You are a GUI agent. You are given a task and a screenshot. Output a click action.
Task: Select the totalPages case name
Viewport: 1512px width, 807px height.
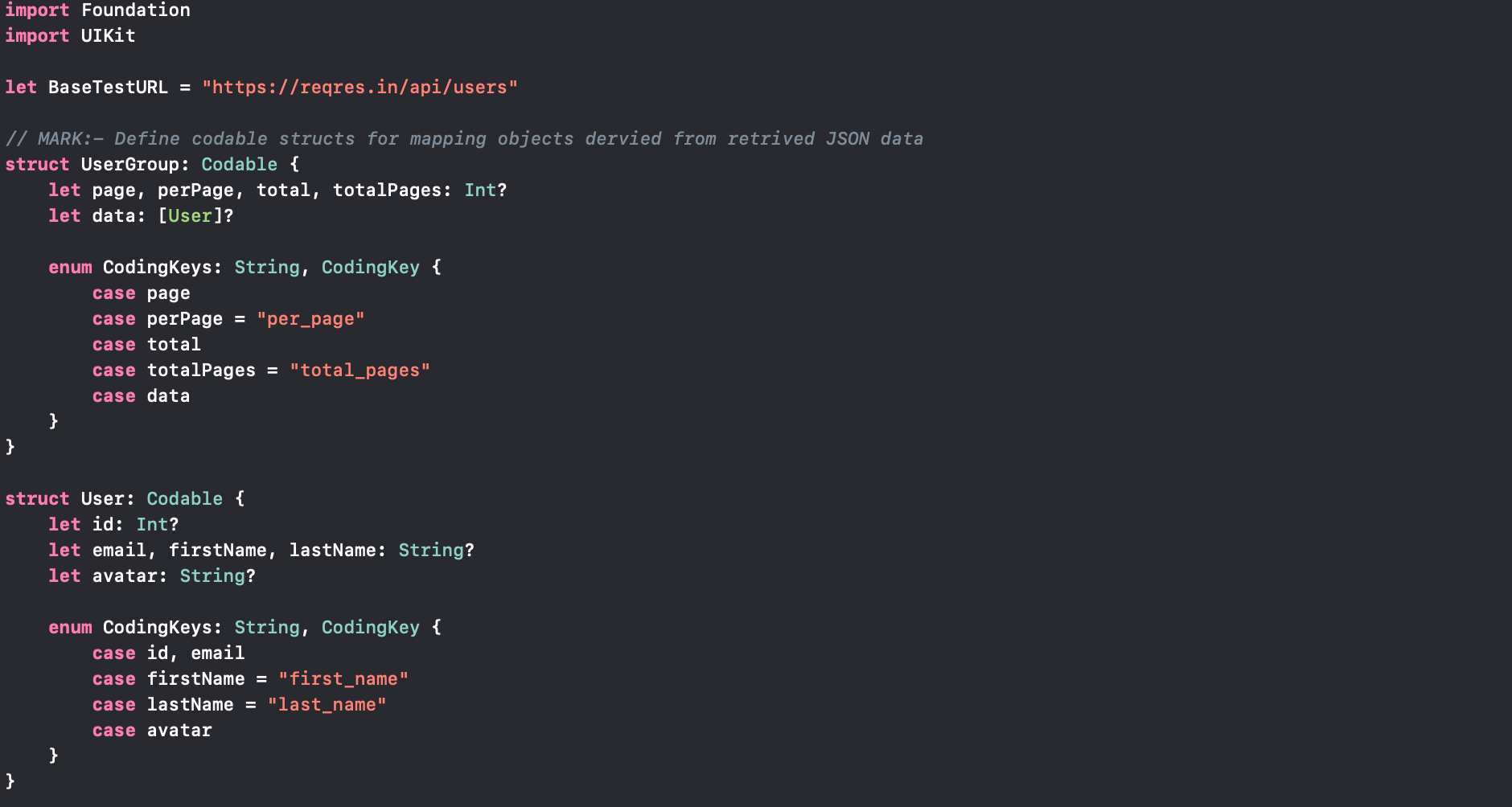(201, 371)
